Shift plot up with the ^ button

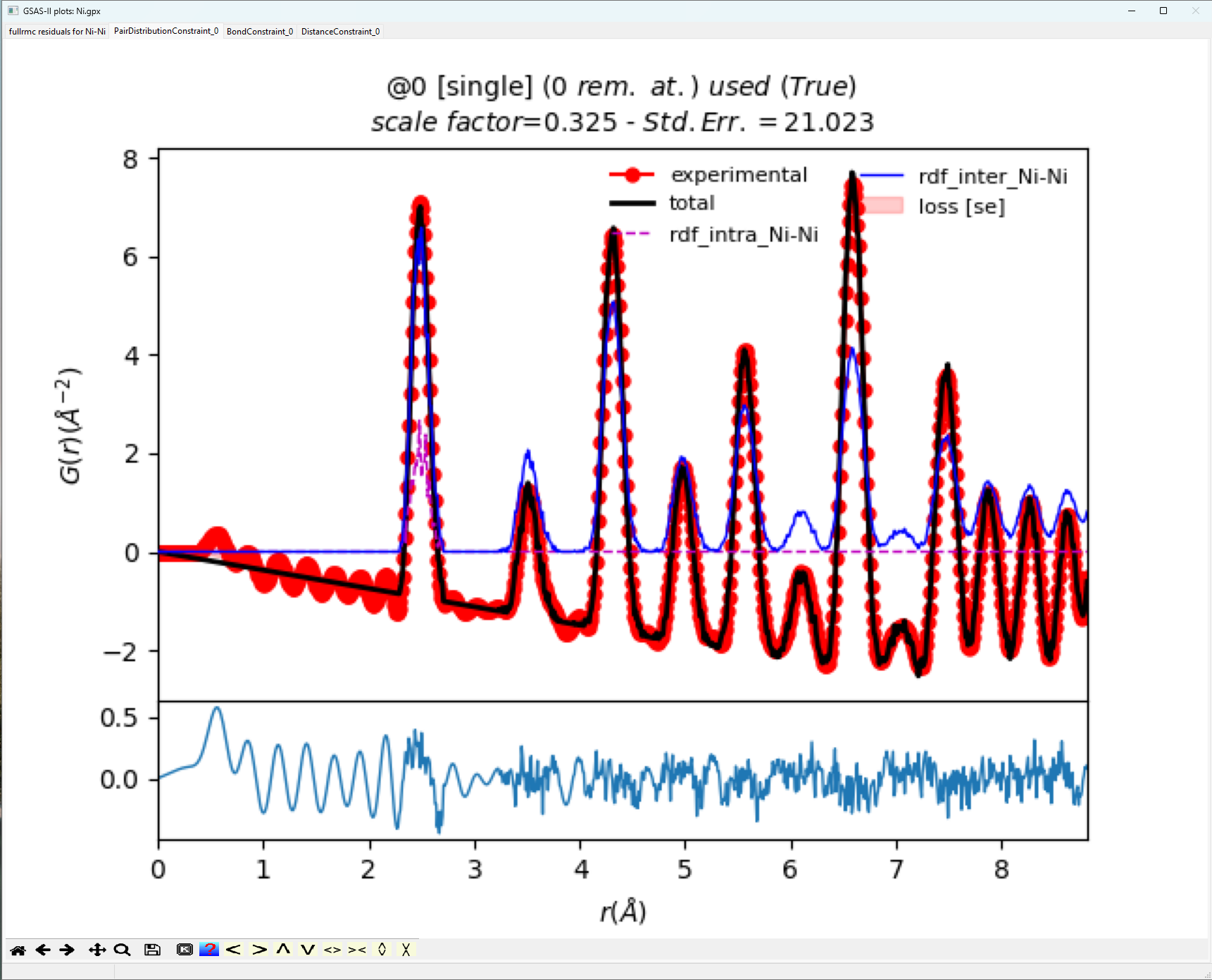click(x=283, y=949)
